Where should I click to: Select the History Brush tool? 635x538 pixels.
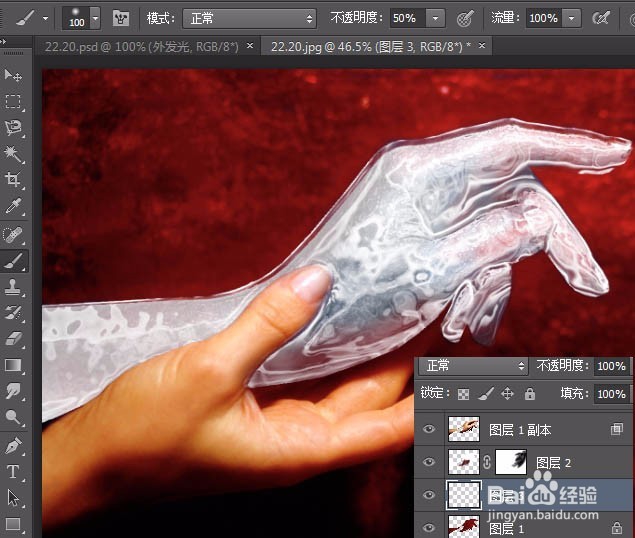tap(13, 313)
